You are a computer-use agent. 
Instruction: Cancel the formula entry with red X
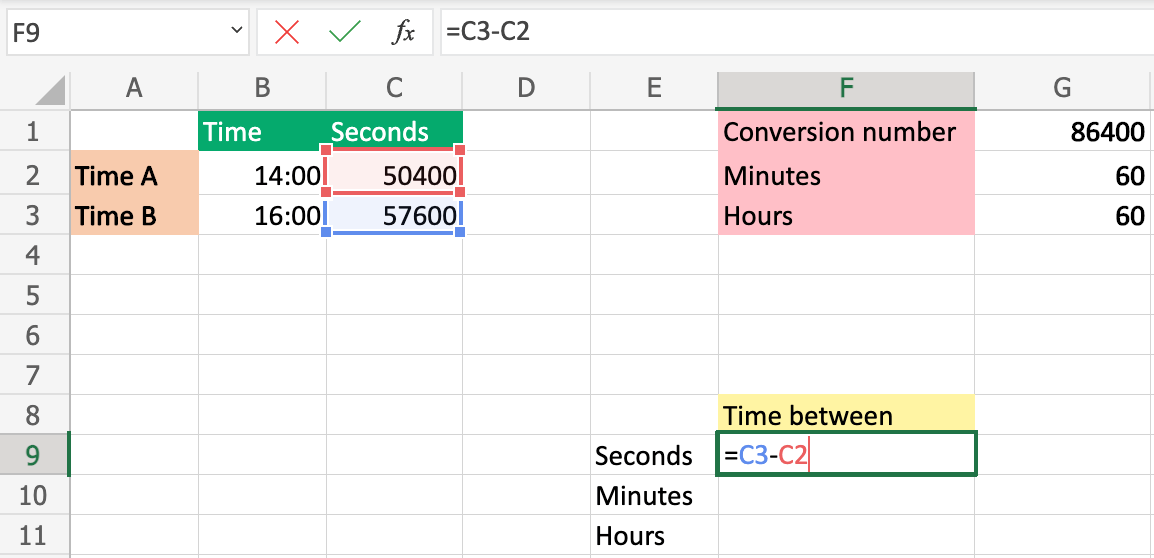[x=287, y=32]
